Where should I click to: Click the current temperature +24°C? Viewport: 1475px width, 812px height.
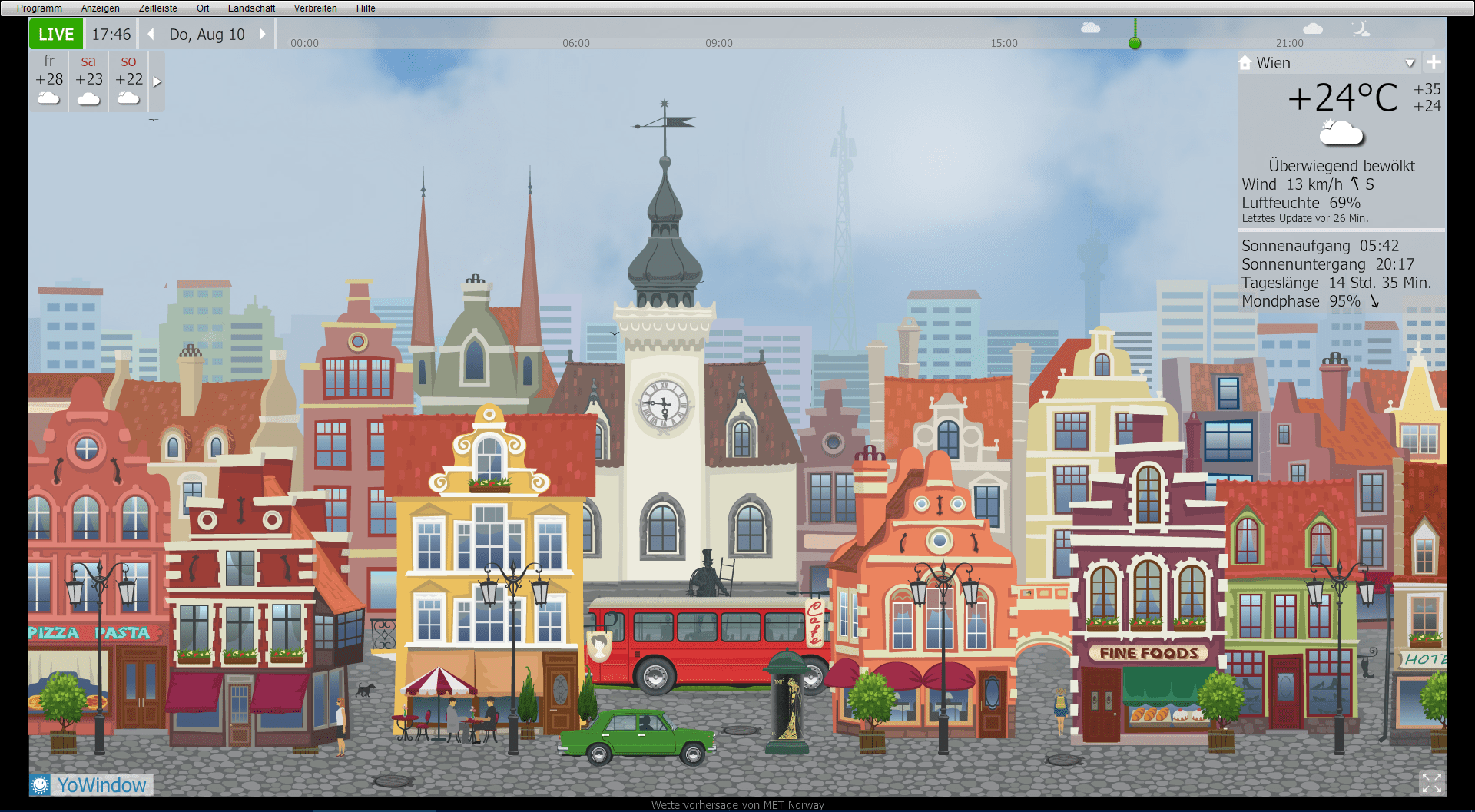click(1343, 98)
